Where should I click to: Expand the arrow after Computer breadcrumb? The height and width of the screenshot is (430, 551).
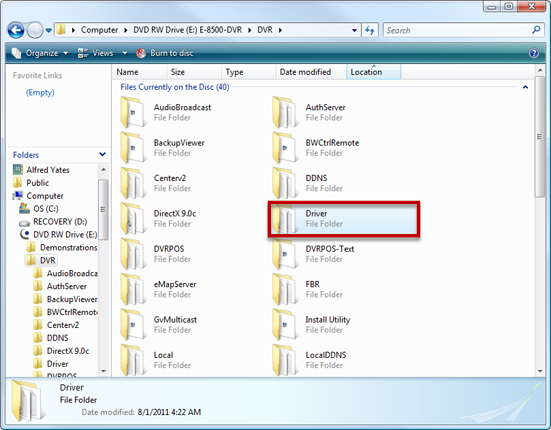[125, 30]
